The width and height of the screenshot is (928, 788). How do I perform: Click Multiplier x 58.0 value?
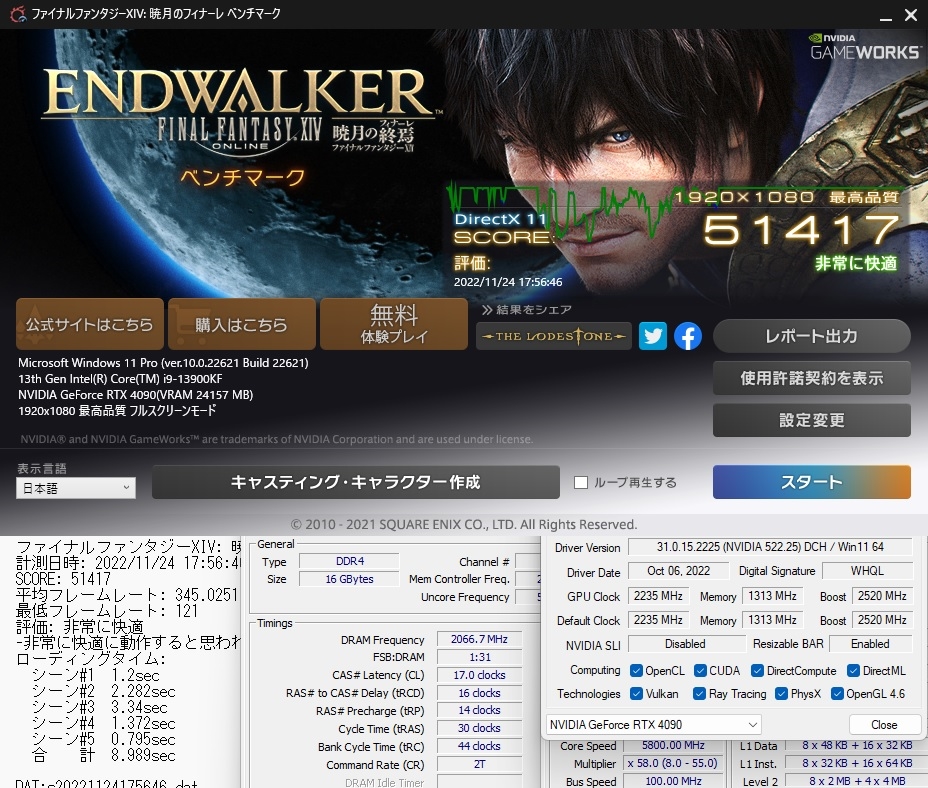click(674, 764)
